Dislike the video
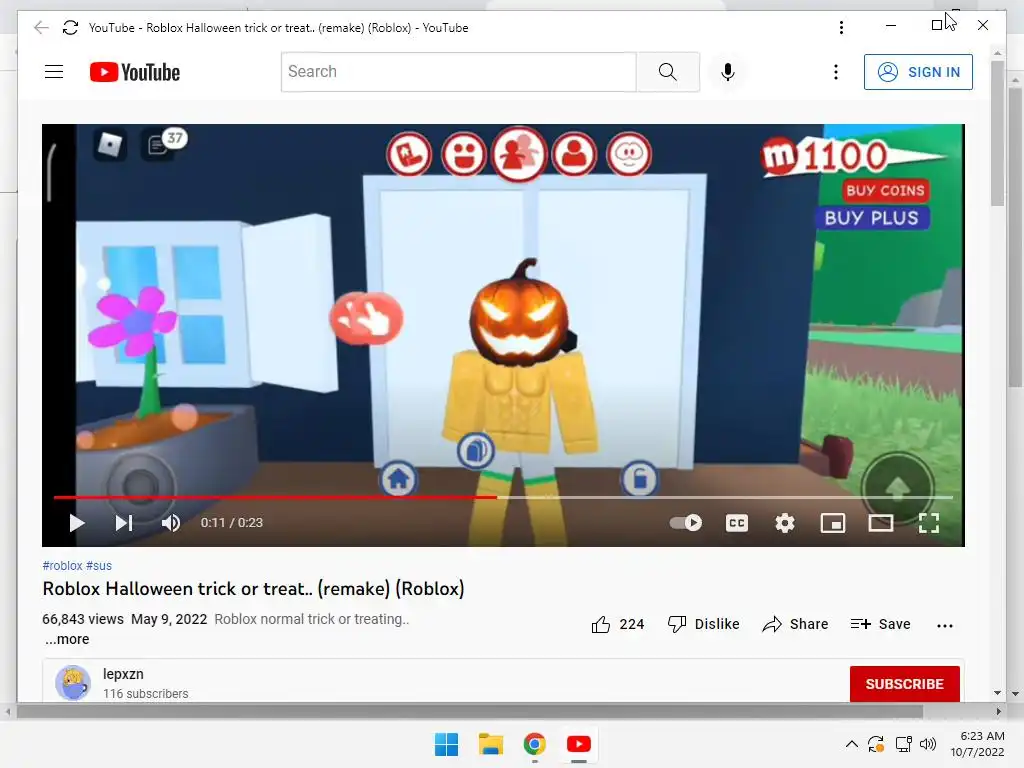1024x768 pixels. [x=703, y=624]
